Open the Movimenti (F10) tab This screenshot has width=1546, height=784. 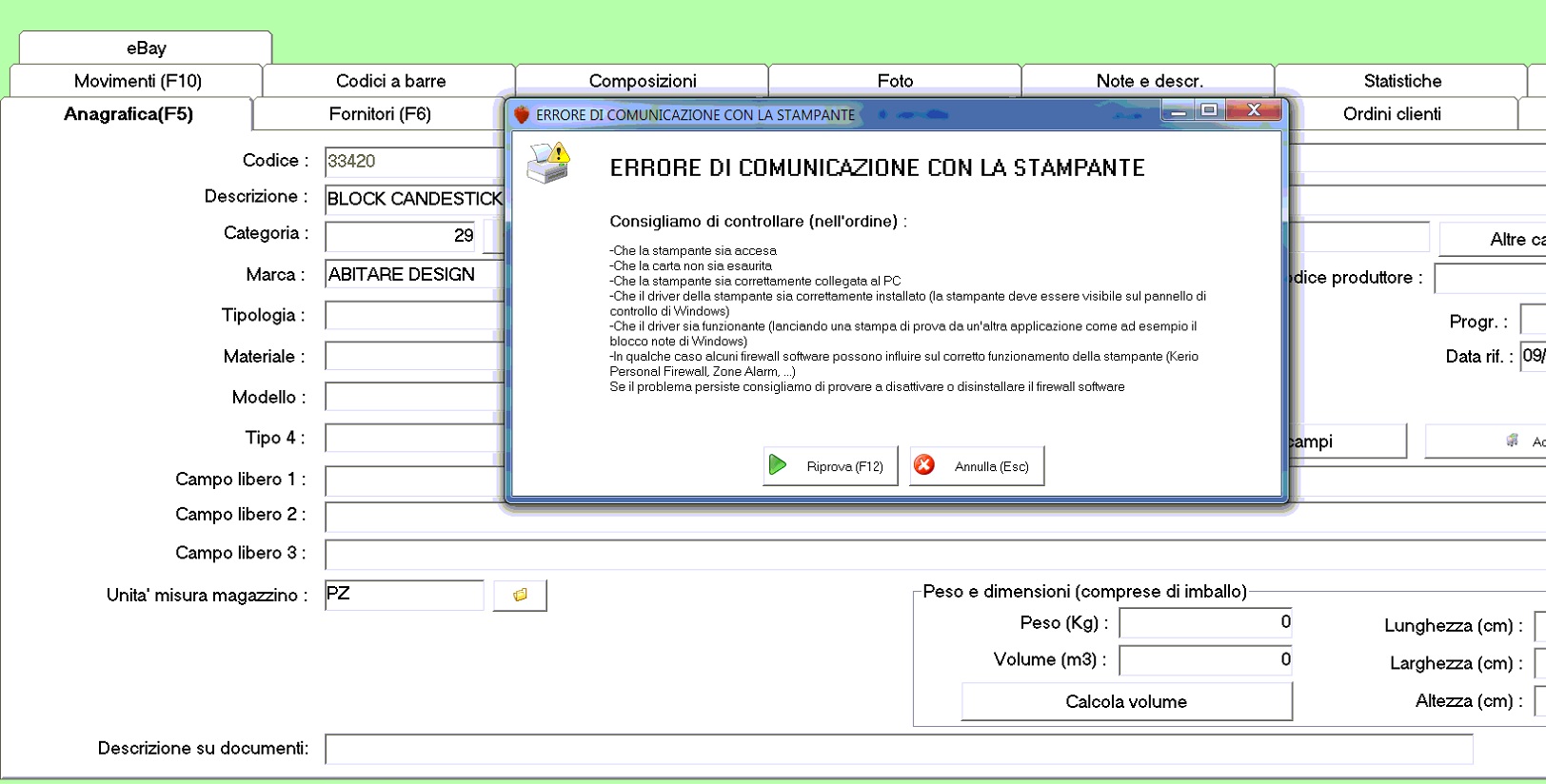pyautogui.click(x=137, y=81)
